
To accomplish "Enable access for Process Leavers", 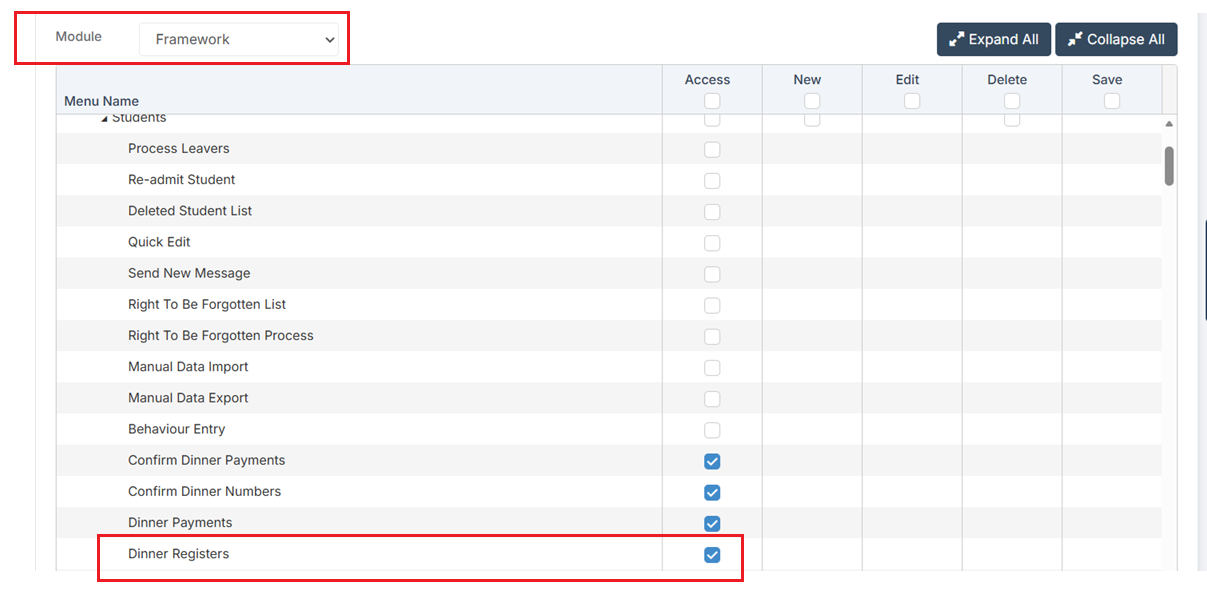I will 712,150.
